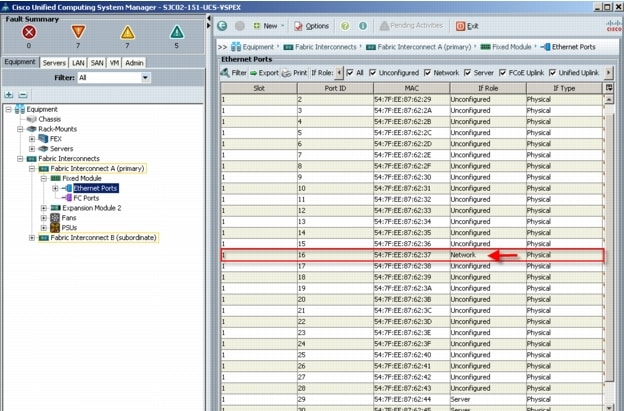
Task: Click the green Help question mark icon
Action: point(345,26)
